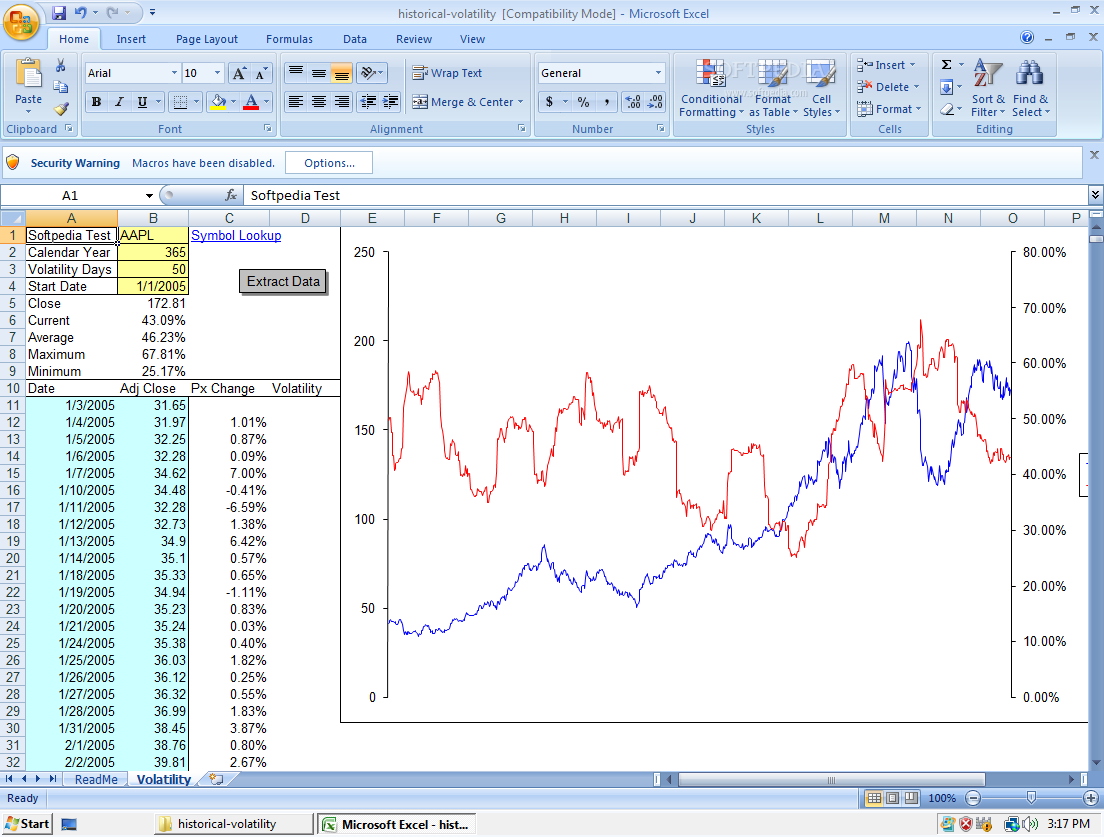Decrease Decimal places

pyautogui.click(x=655, y=102)
